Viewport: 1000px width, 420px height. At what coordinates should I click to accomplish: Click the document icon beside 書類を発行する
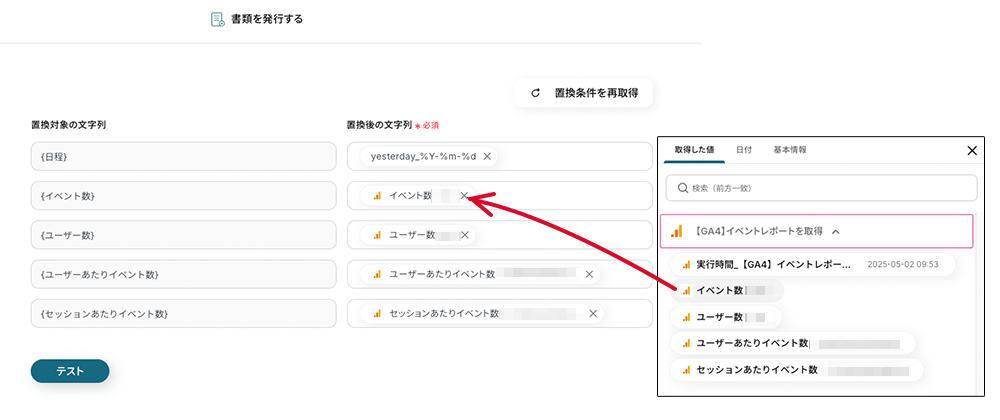coord(217,19)
